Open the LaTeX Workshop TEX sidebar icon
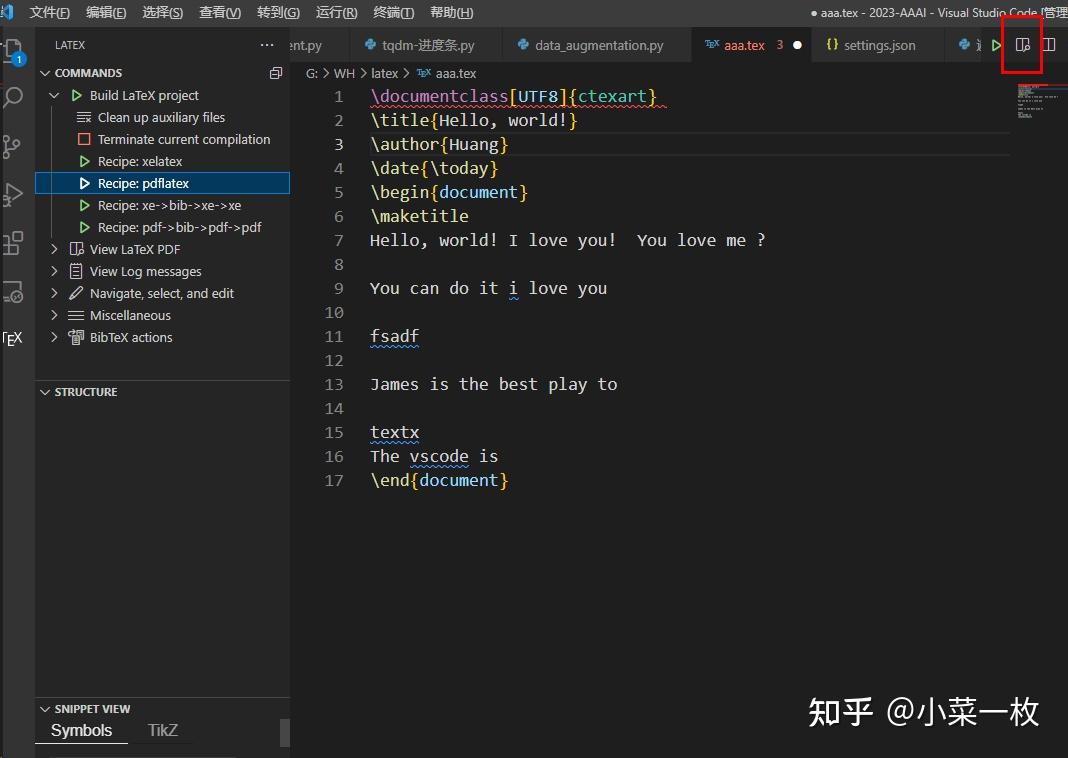Viewport: 1068px width, 758px height. [x=14, y=338]
